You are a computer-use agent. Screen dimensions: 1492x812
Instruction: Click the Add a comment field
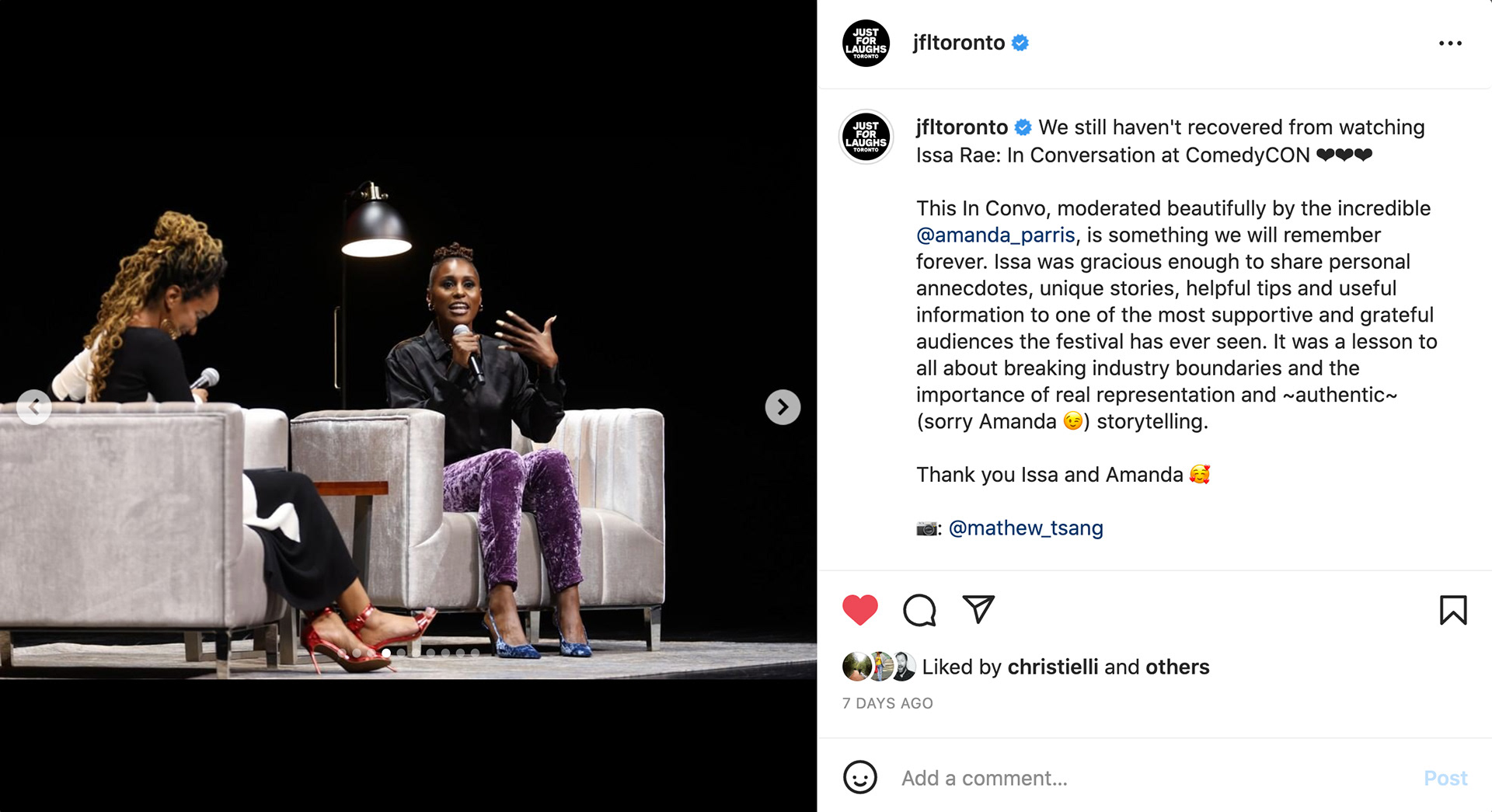(x=1150, y=778)
